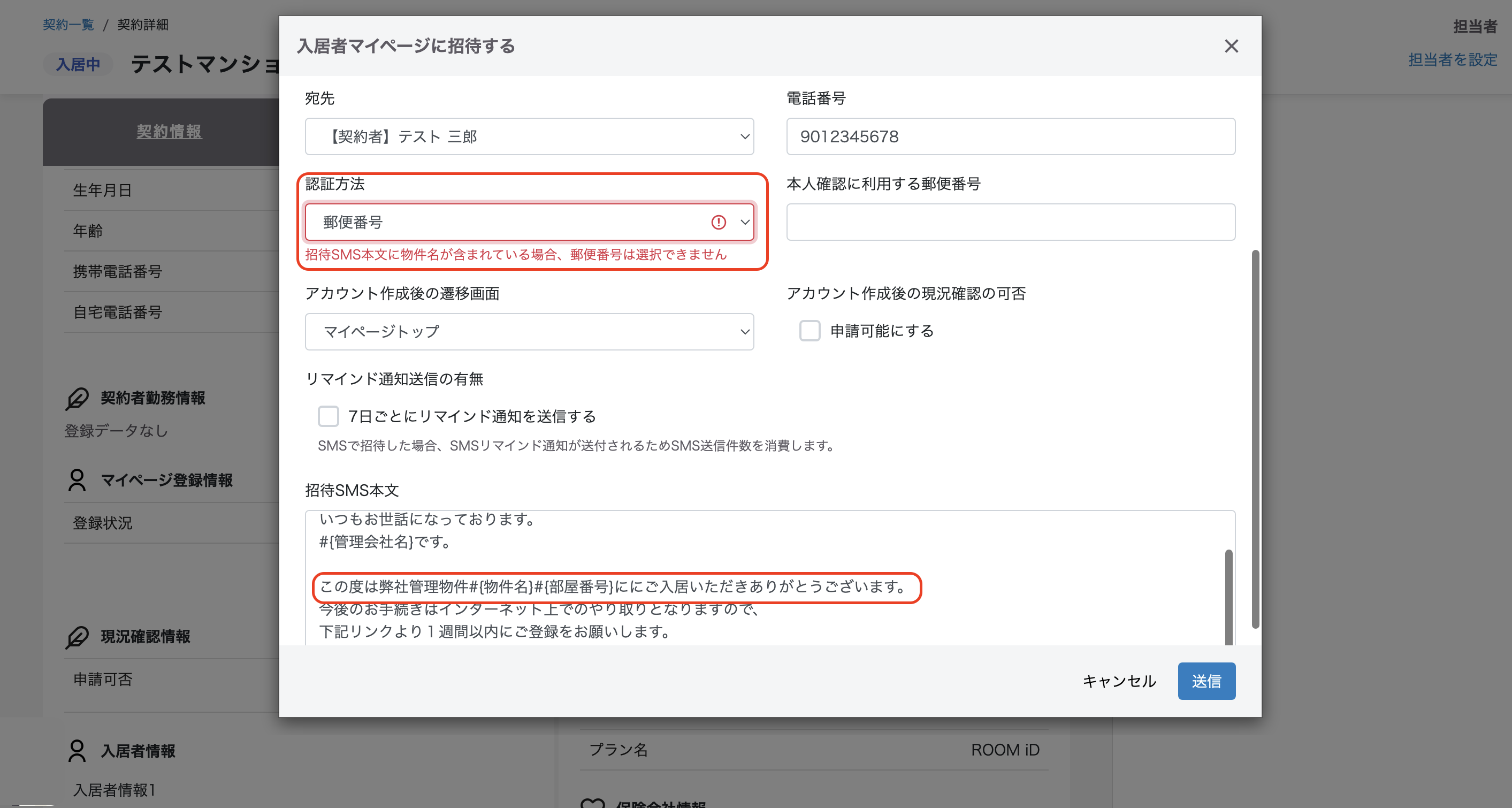This screenshot has width=1512, height=808.
Task: Click the 登録データなし text
Action: [116, 430]
